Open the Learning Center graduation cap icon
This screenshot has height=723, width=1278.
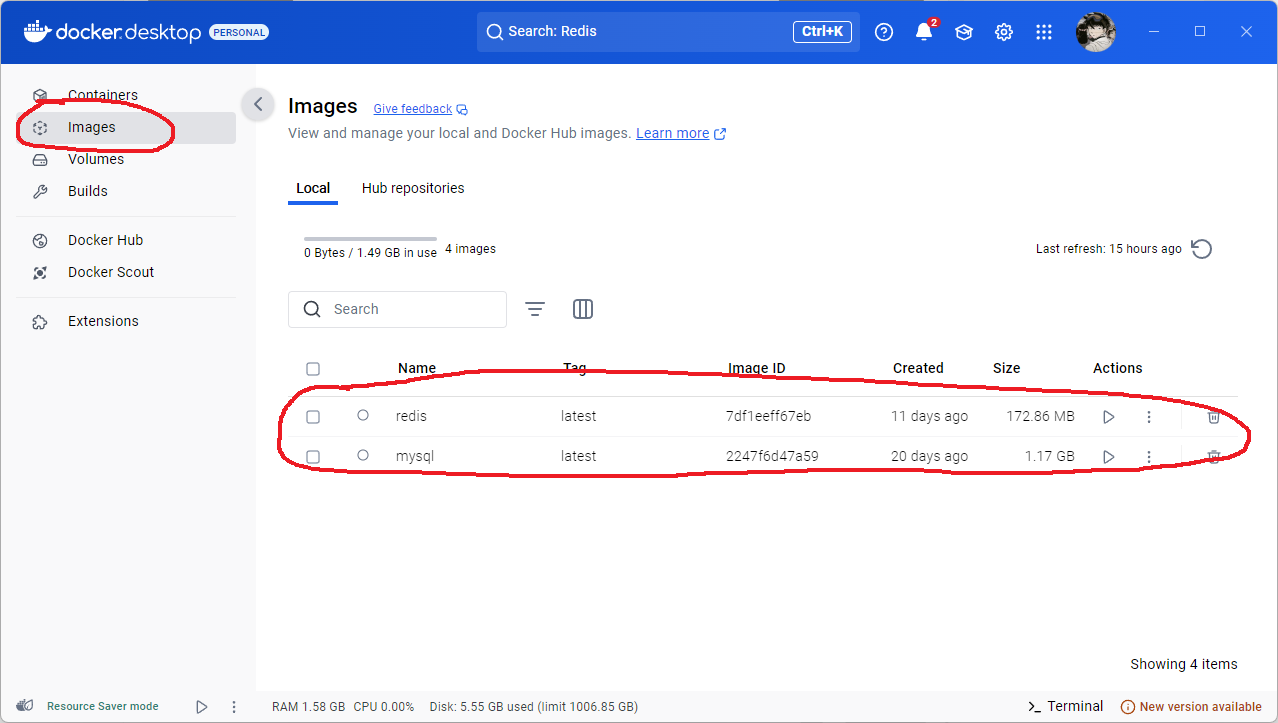[963, 32]
